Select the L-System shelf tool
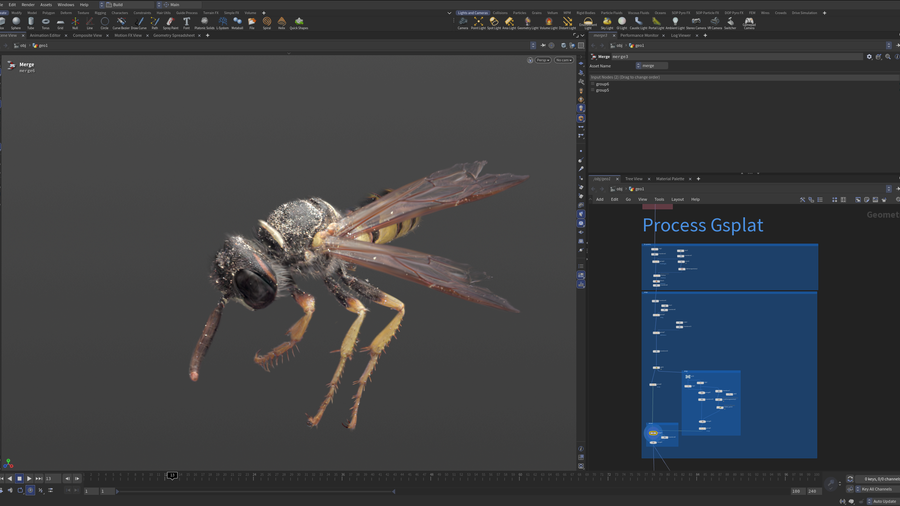Screen dimensions: 900x506 point(222,23)
